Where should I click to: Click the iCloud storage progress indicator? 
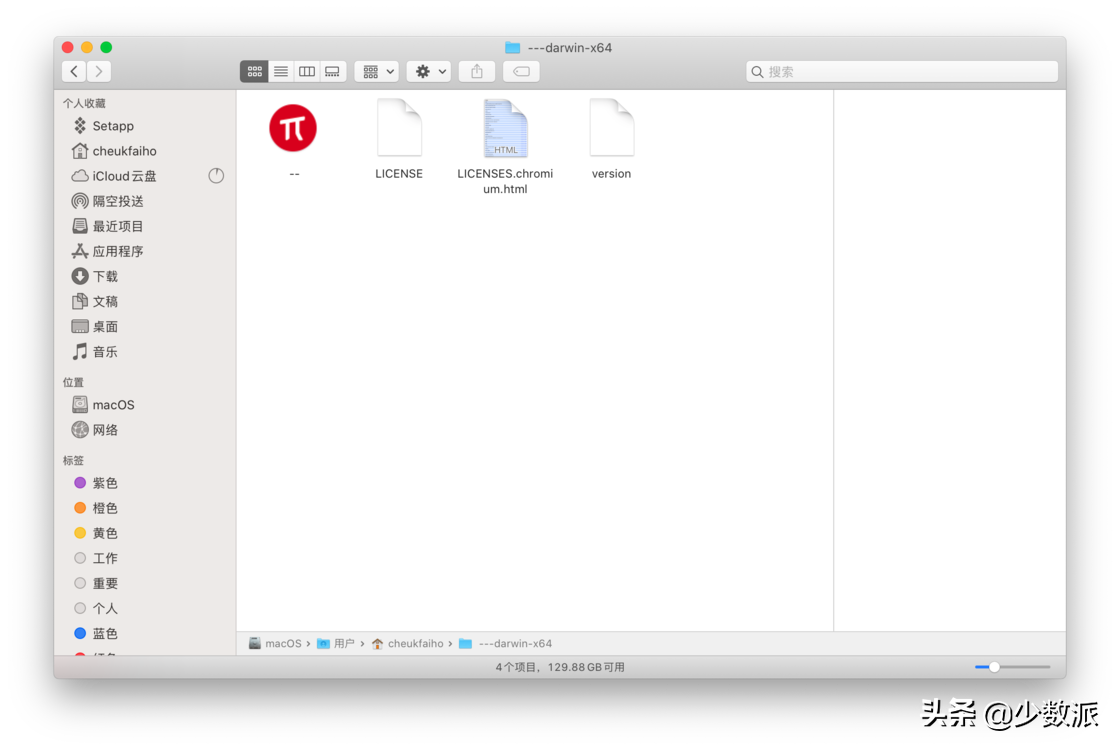coord(216,176)
